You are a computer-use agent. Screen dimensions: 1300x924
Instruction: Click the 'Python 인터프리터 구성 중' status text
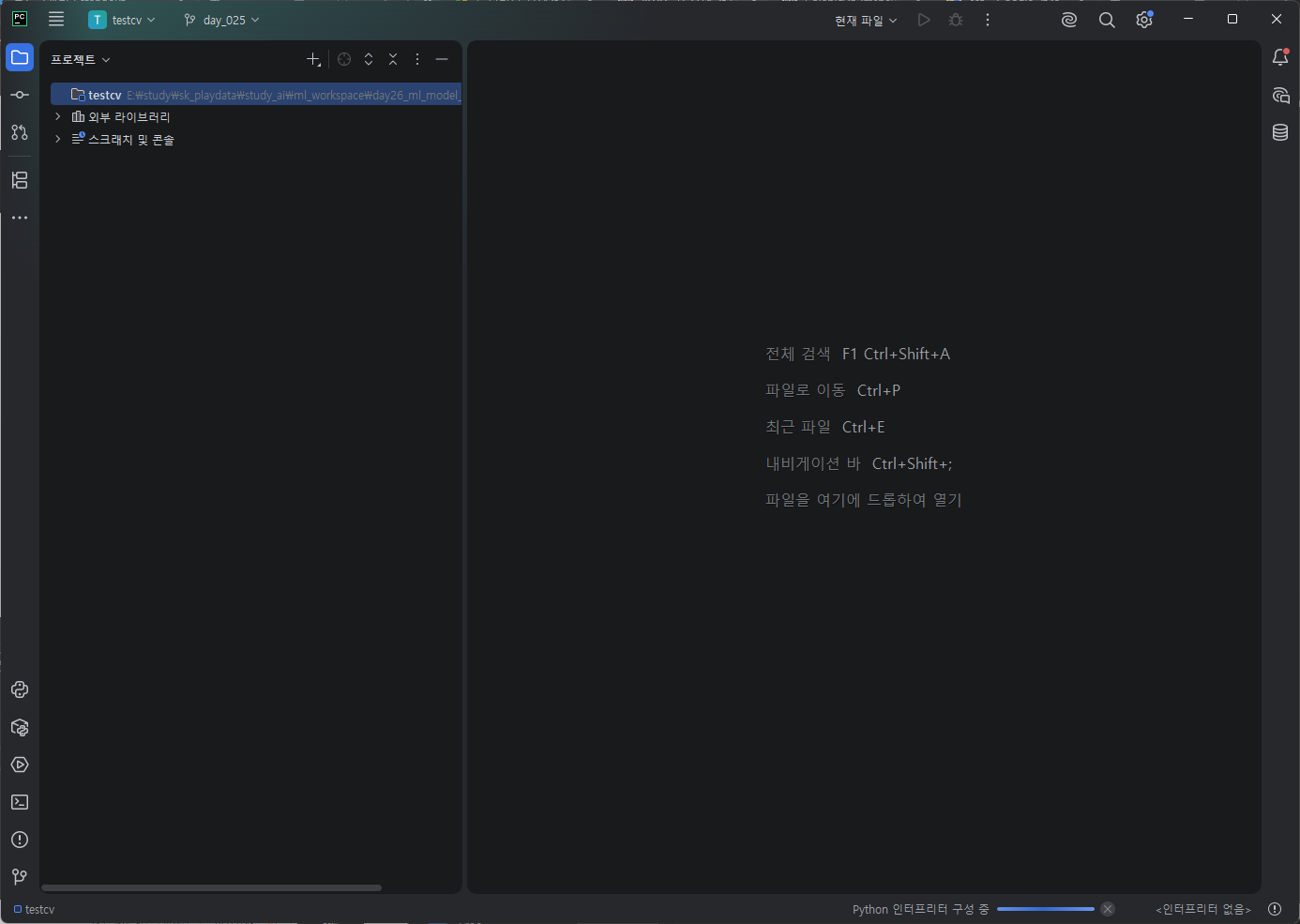pos(920,909)
